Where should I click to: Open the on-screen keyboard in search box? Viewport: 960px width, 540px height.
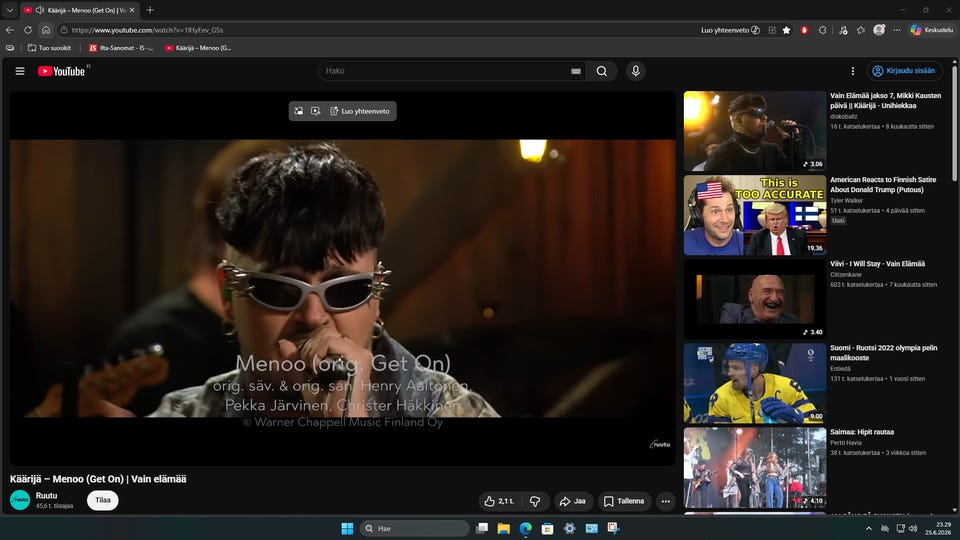(576, 71)
